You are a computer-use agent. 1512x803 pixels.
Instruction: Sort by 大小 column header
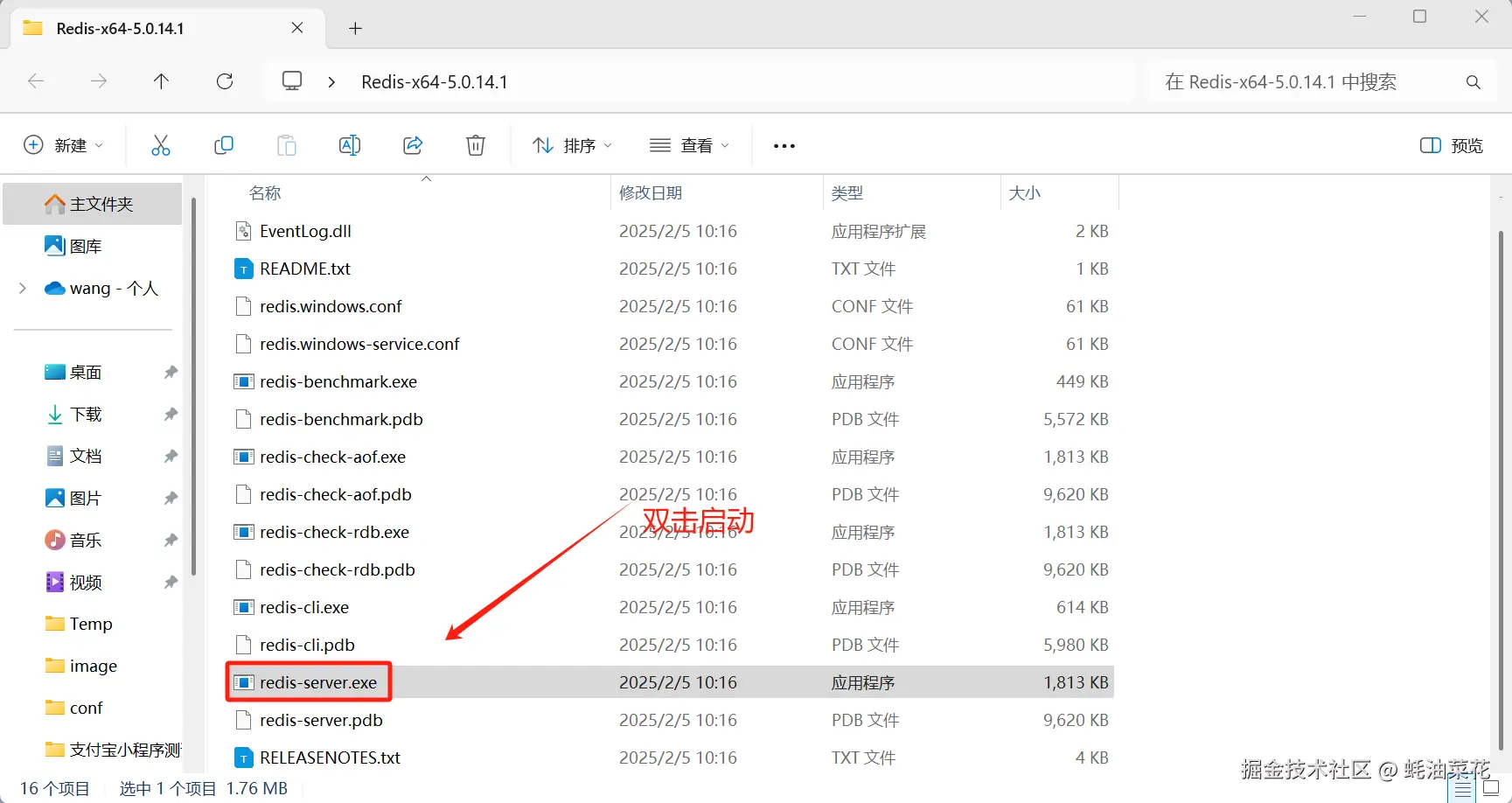click(x=1025, y=193)
